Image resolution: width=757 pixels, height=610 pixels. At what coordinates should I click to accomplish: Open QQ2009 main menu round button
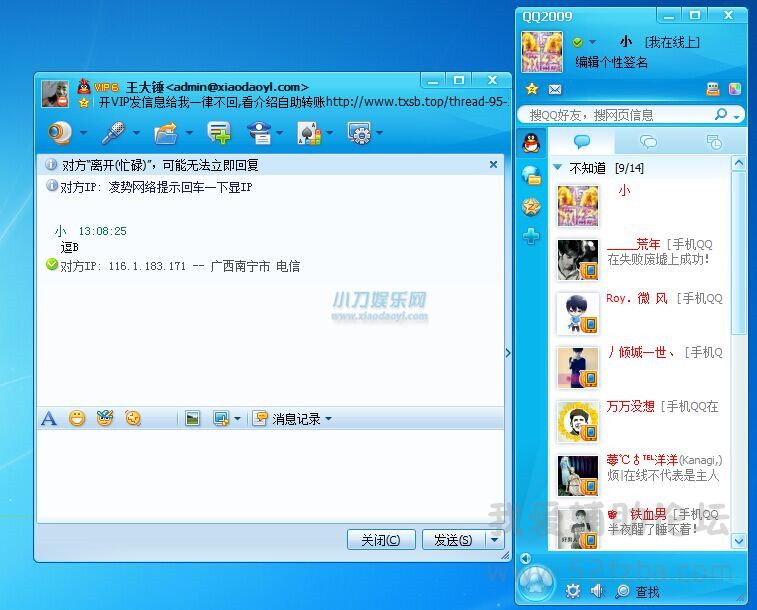pos(536,584)
